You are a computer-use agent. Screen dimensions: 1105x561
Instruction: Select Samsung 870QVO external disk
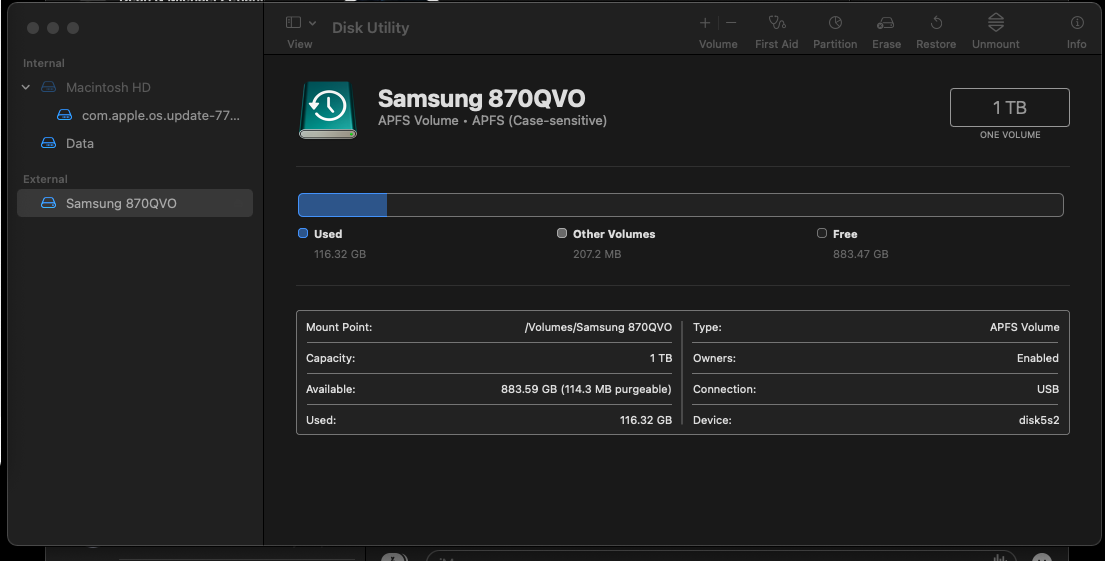click(135, 203)
